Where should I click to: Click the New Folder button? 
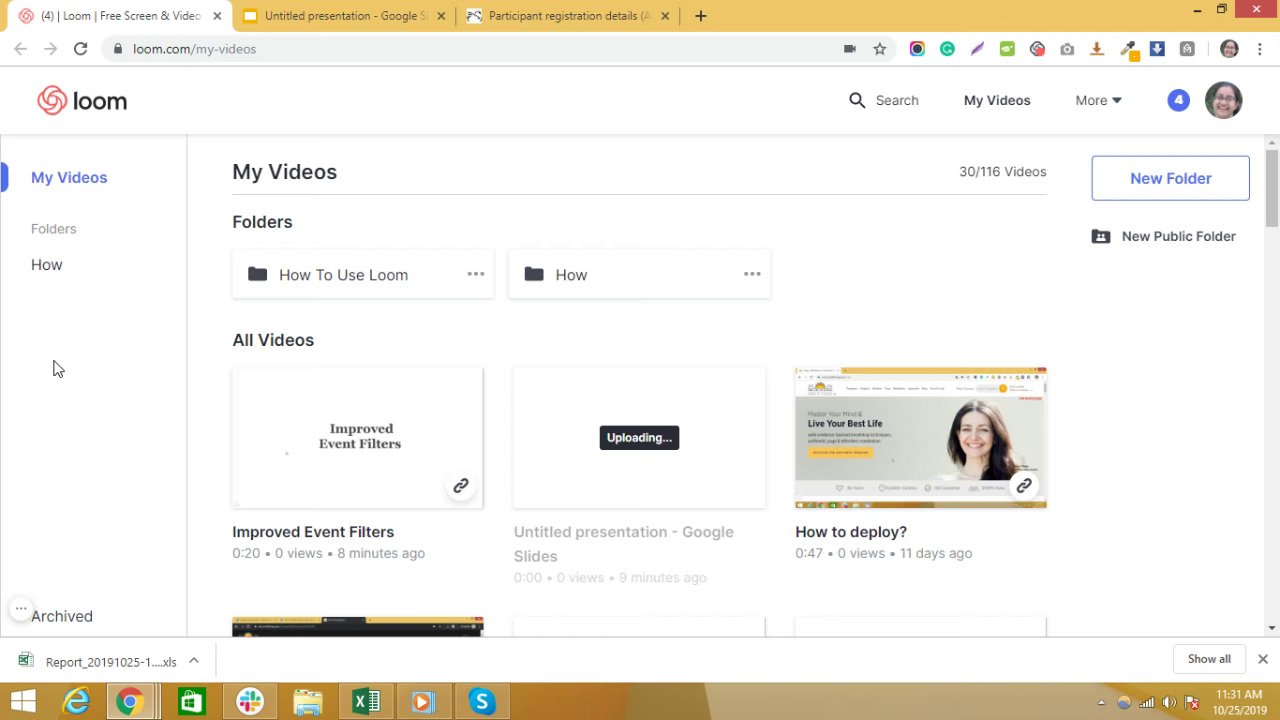(x=1170, y=178)
